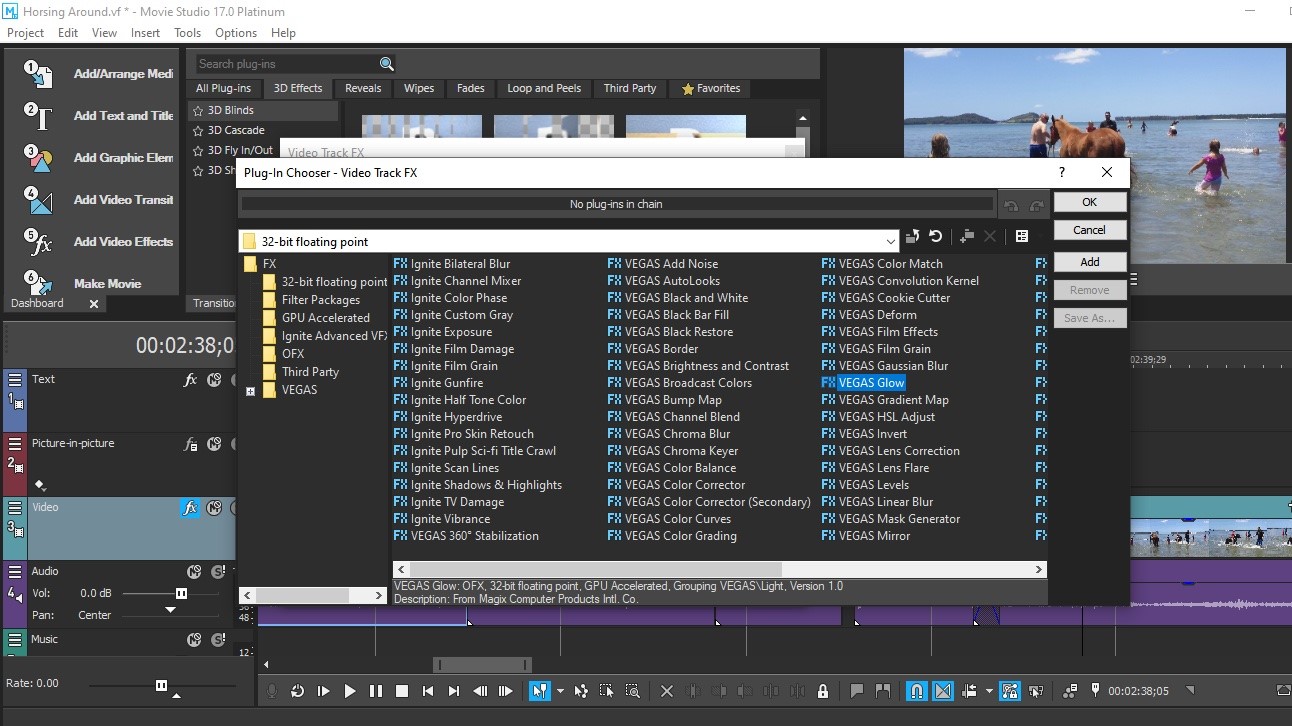Open the edit tool dropdown arrow
Screen dimensions: 1292x726
click(x=560, y=691)
